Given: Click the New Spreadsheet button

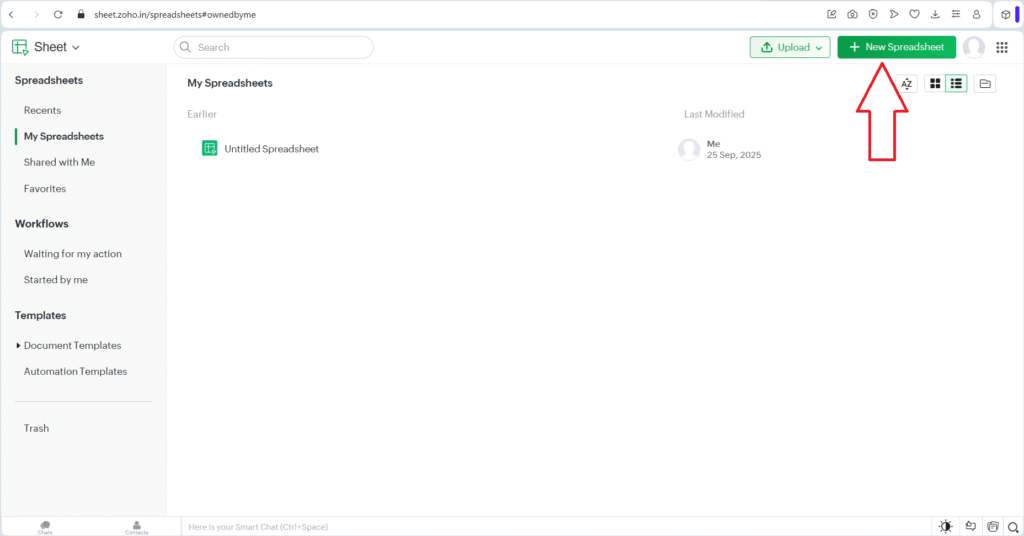Looking at the screenshot, I should [897, 47].
